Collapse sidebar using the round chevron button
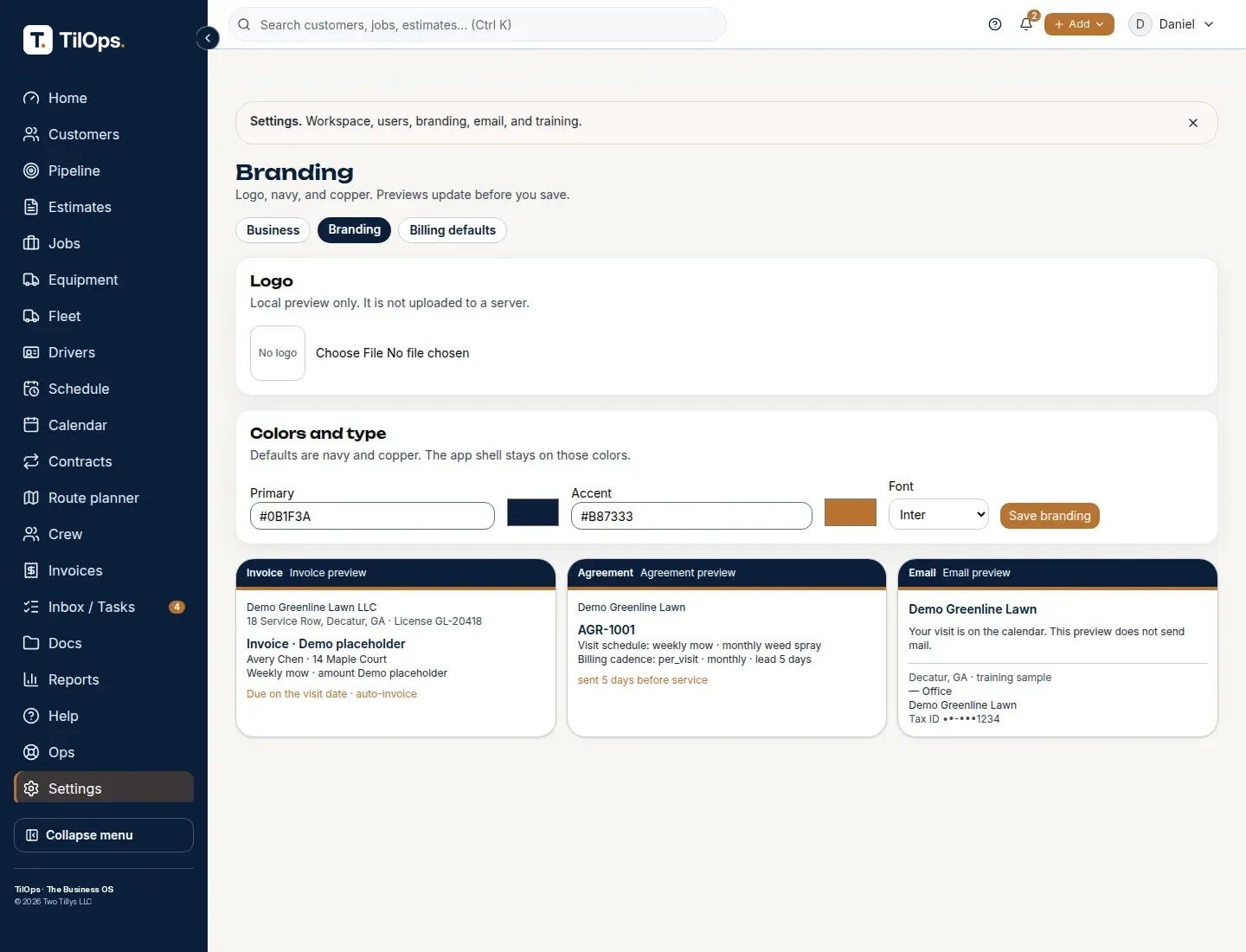Viewport: 1246px width, 952px height. click(x=208, y=38)
